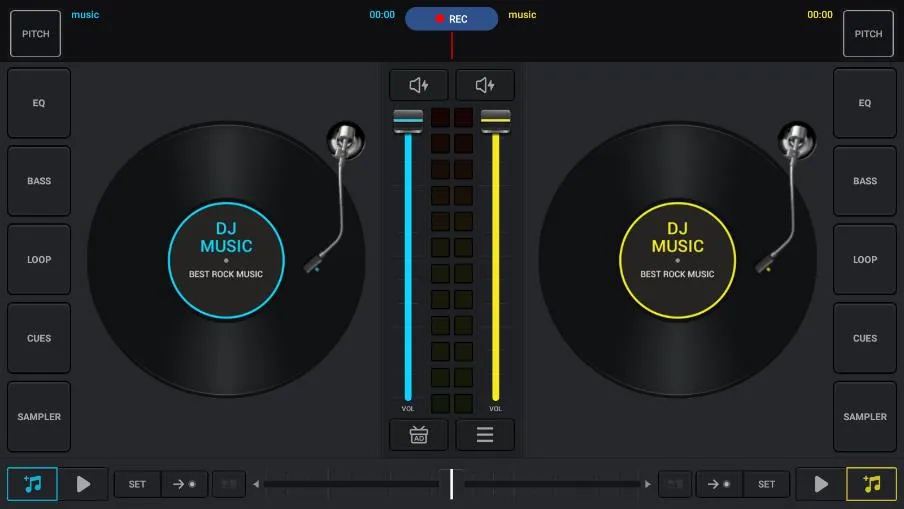Start recording with the REC button

[451, 18]
